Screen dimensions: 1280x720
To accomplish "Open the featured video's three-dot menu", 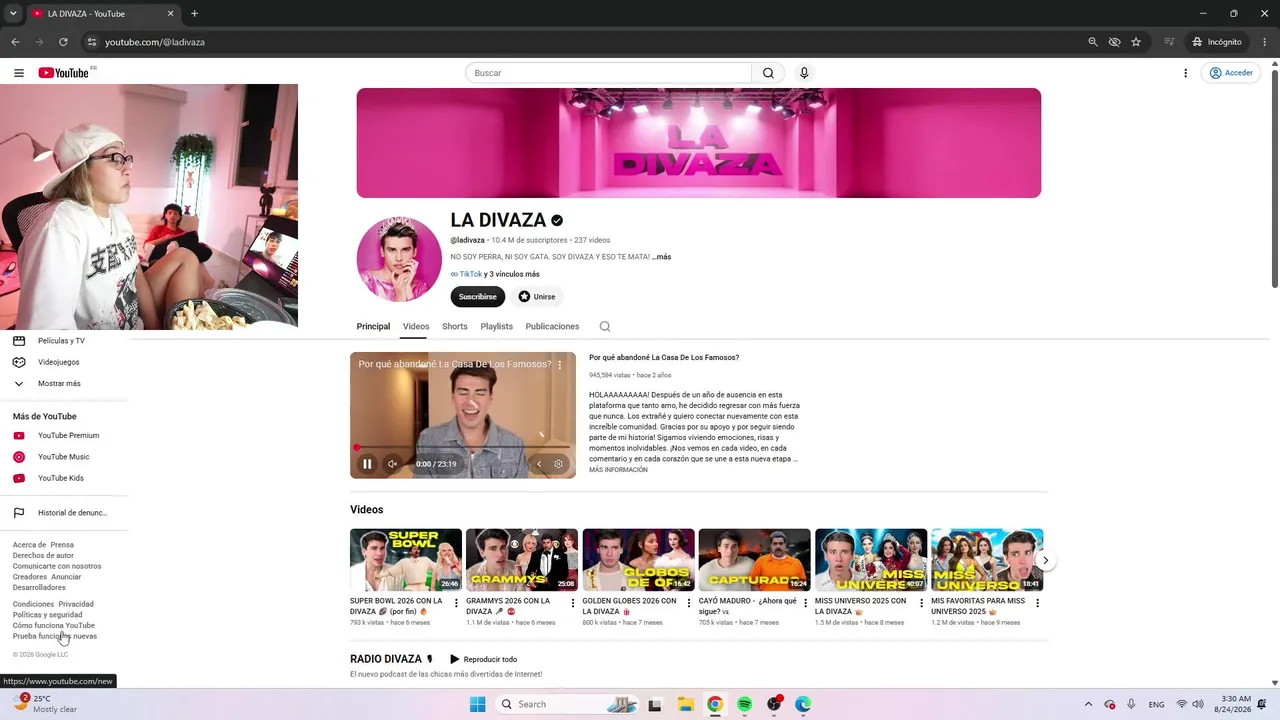I will (560, 365).
